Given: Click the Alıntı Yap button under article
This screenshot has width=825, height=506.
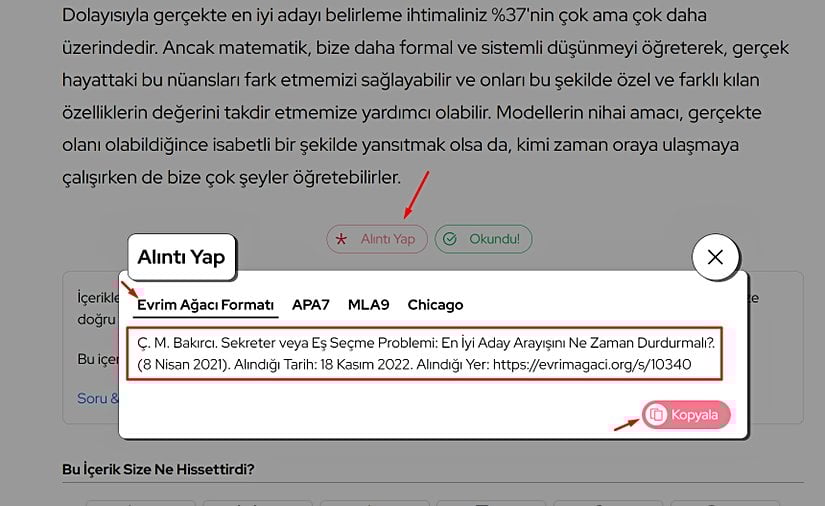Looking at the screenshot, I should (377, 239).
